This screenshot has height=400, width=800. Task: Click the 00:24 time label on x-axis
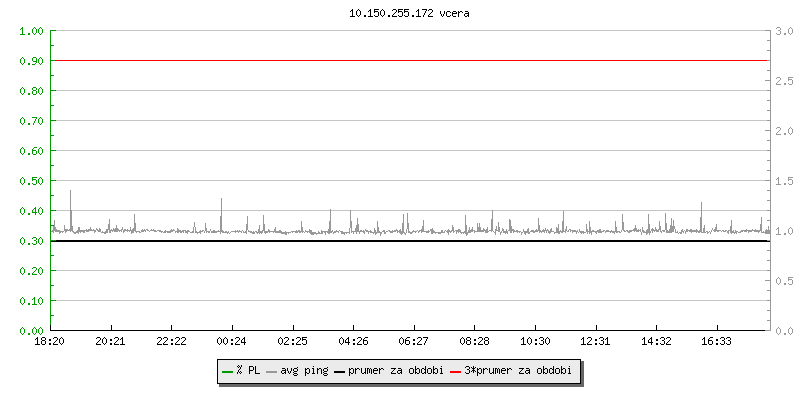pyautogui.click(x=232, y=342)
